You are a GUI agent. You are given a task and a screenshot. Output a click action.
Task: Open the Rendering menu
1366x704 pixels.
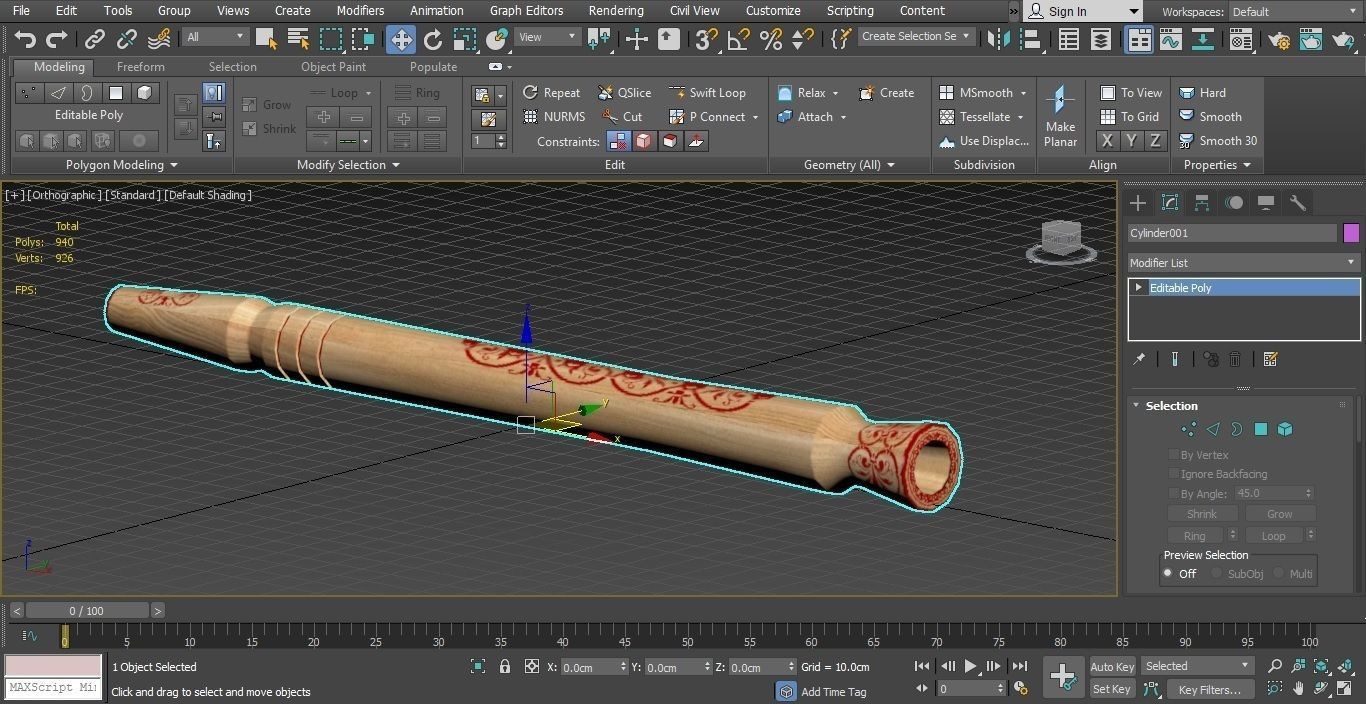coord(616,11)
